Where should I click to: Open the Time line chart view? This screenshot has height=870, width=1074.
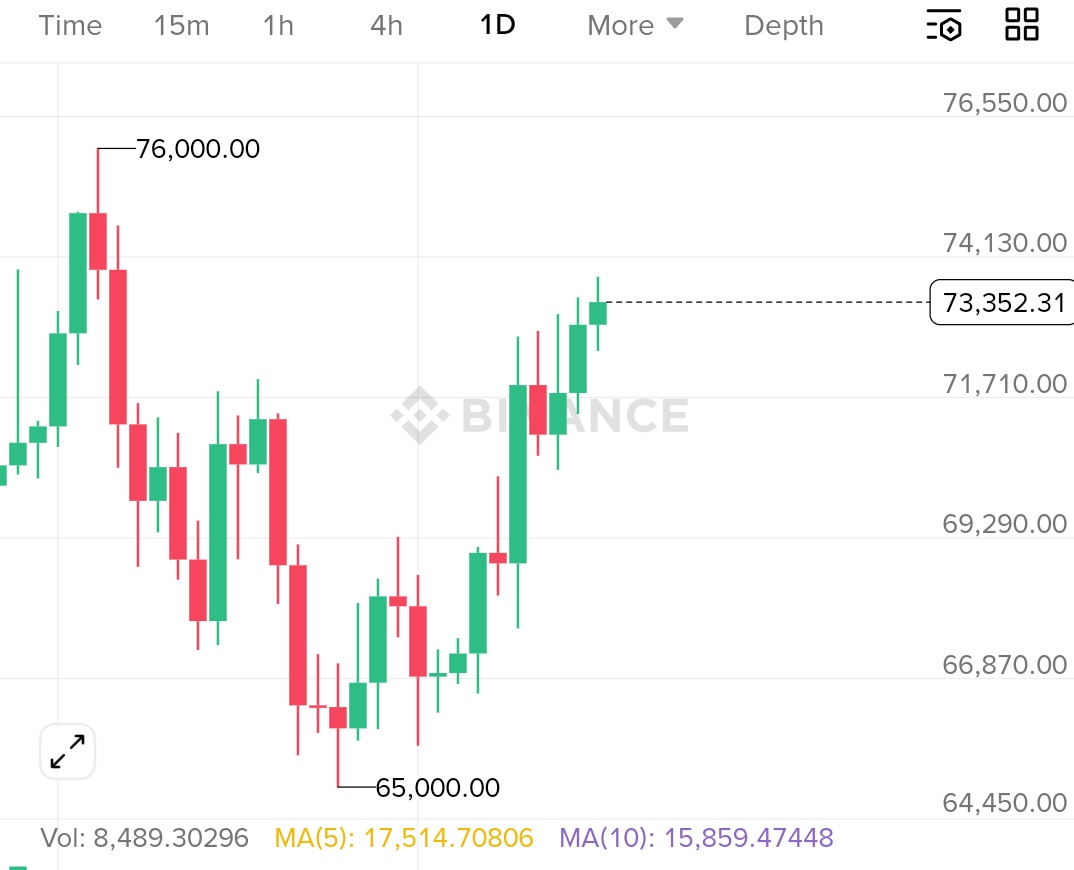coord(70,25)
